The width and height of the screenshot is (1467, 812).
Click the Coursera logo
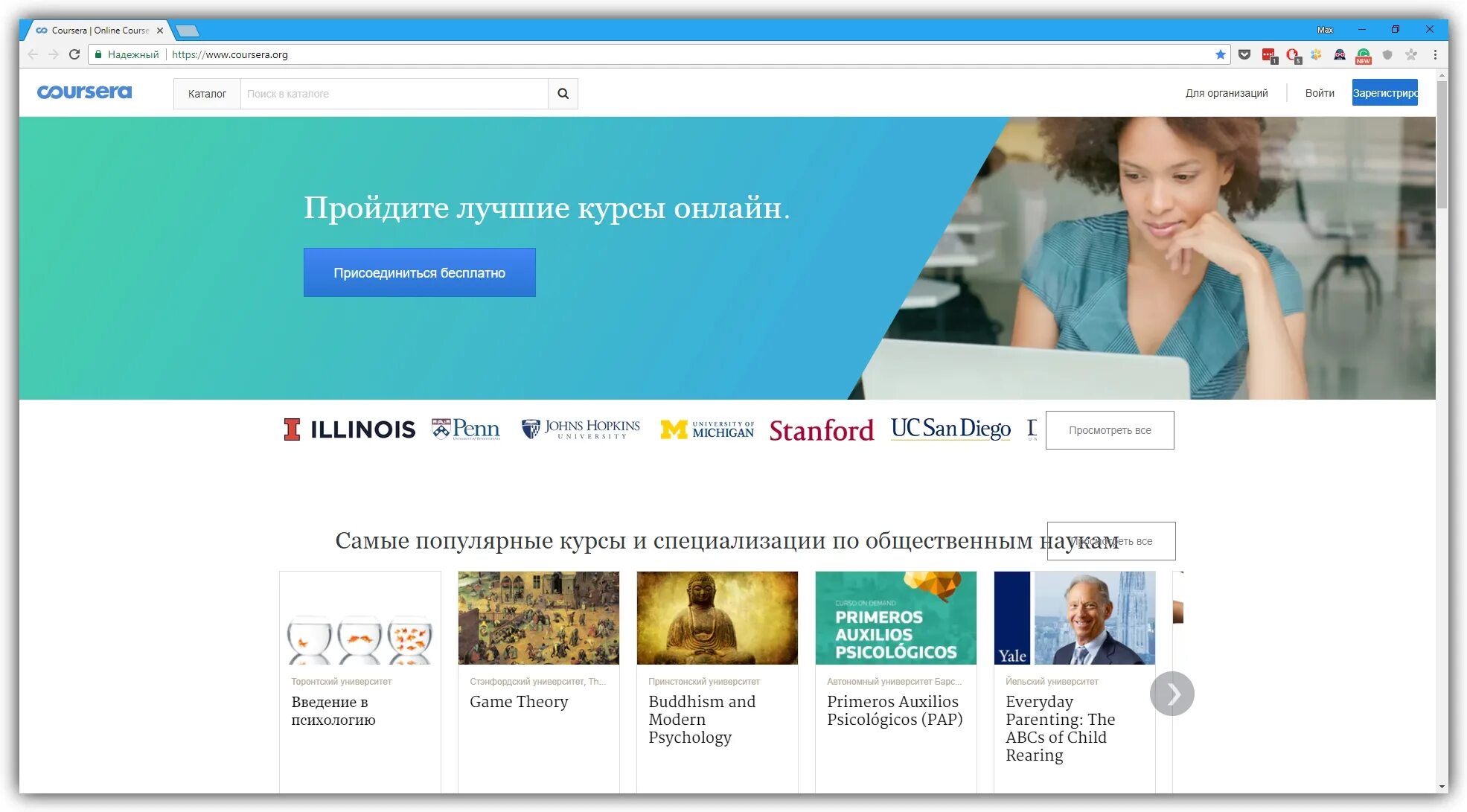coord(84,92)
